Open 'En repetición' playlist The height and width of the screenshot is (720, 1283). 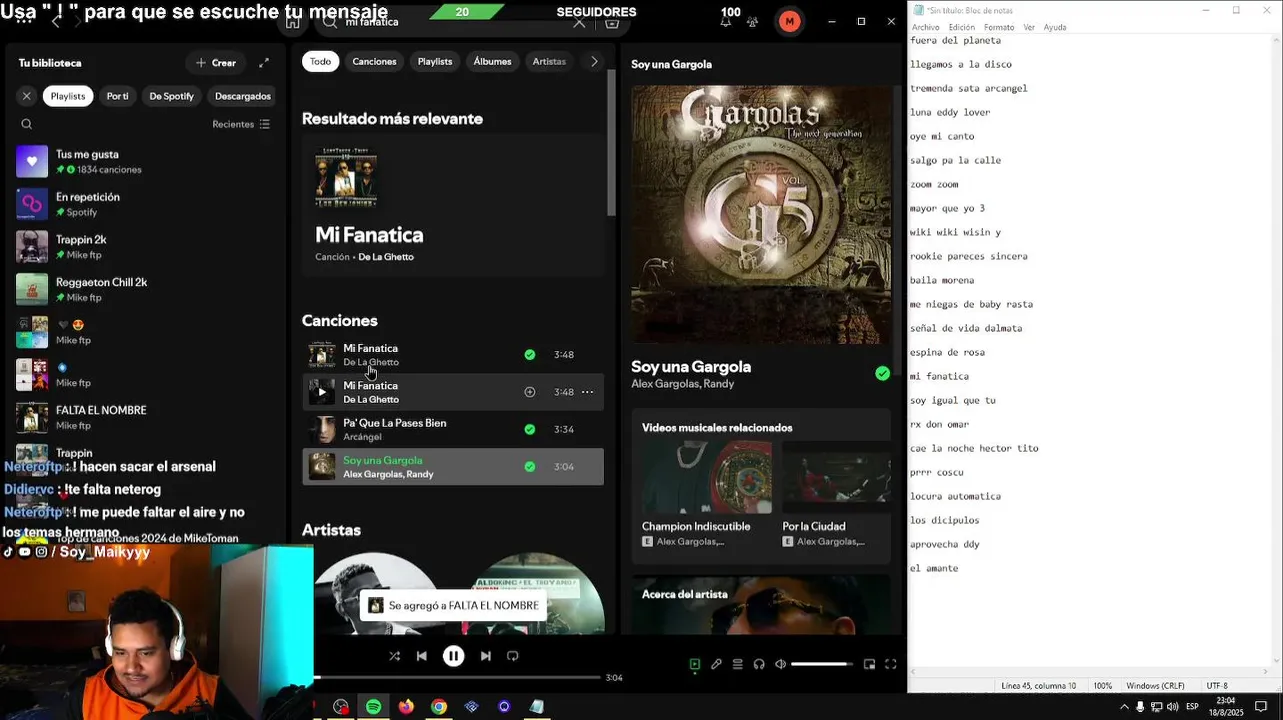[145, 204]
